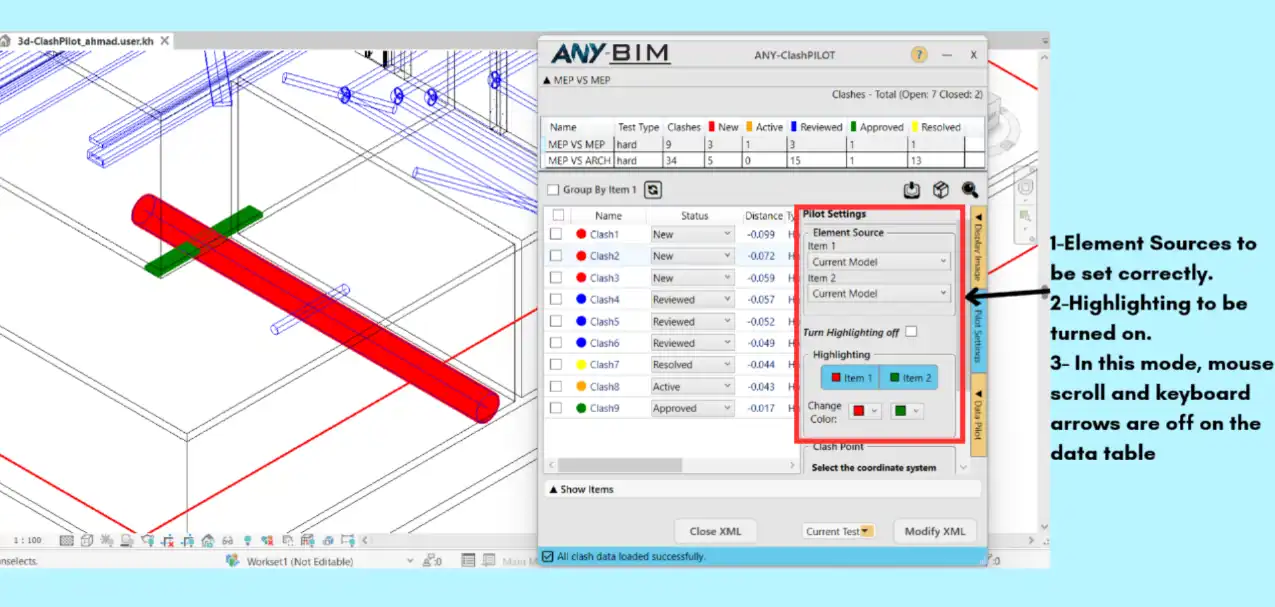Click the Highlight Displacement Sets icon
Viewport: 1275px width, 607px height.
tap(328, 541)
